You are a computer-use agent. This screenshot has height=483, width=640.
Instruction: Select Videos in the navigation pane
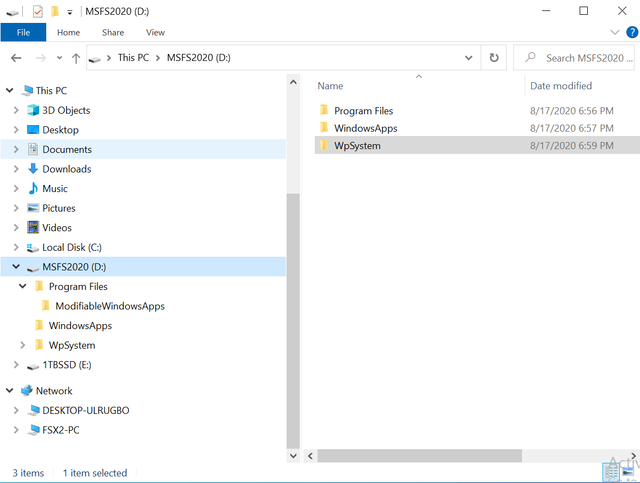pyautogui.click(x=57, y=228)
